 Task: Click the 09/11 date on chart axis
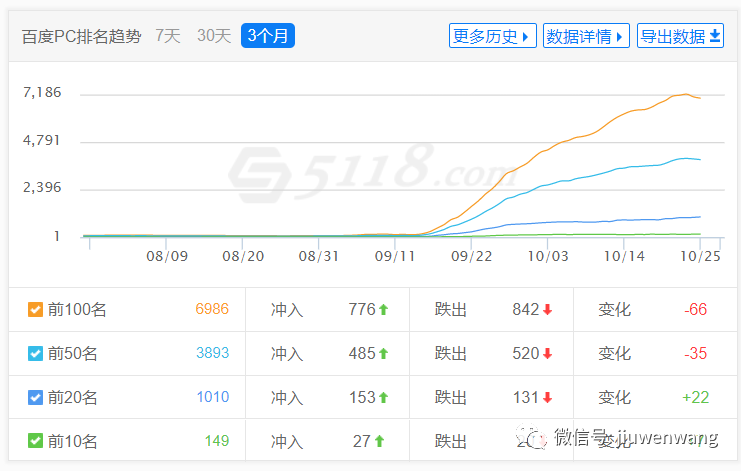pyautogui.click(x=395, y=257)
